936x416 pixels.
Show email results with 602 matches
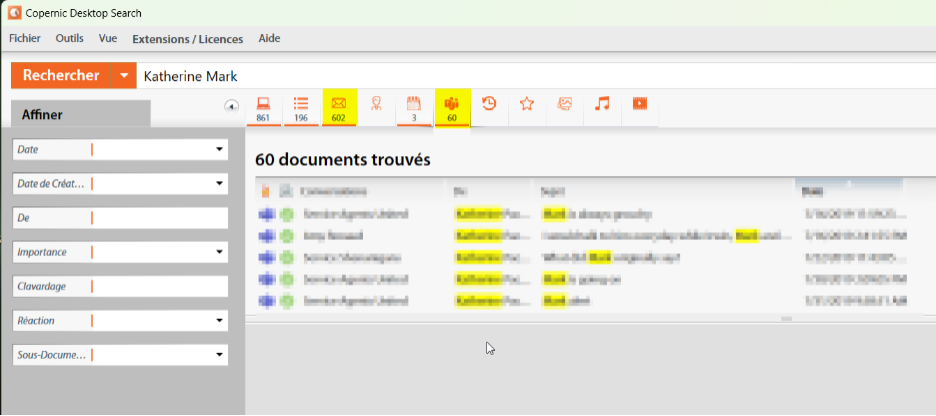339,108
